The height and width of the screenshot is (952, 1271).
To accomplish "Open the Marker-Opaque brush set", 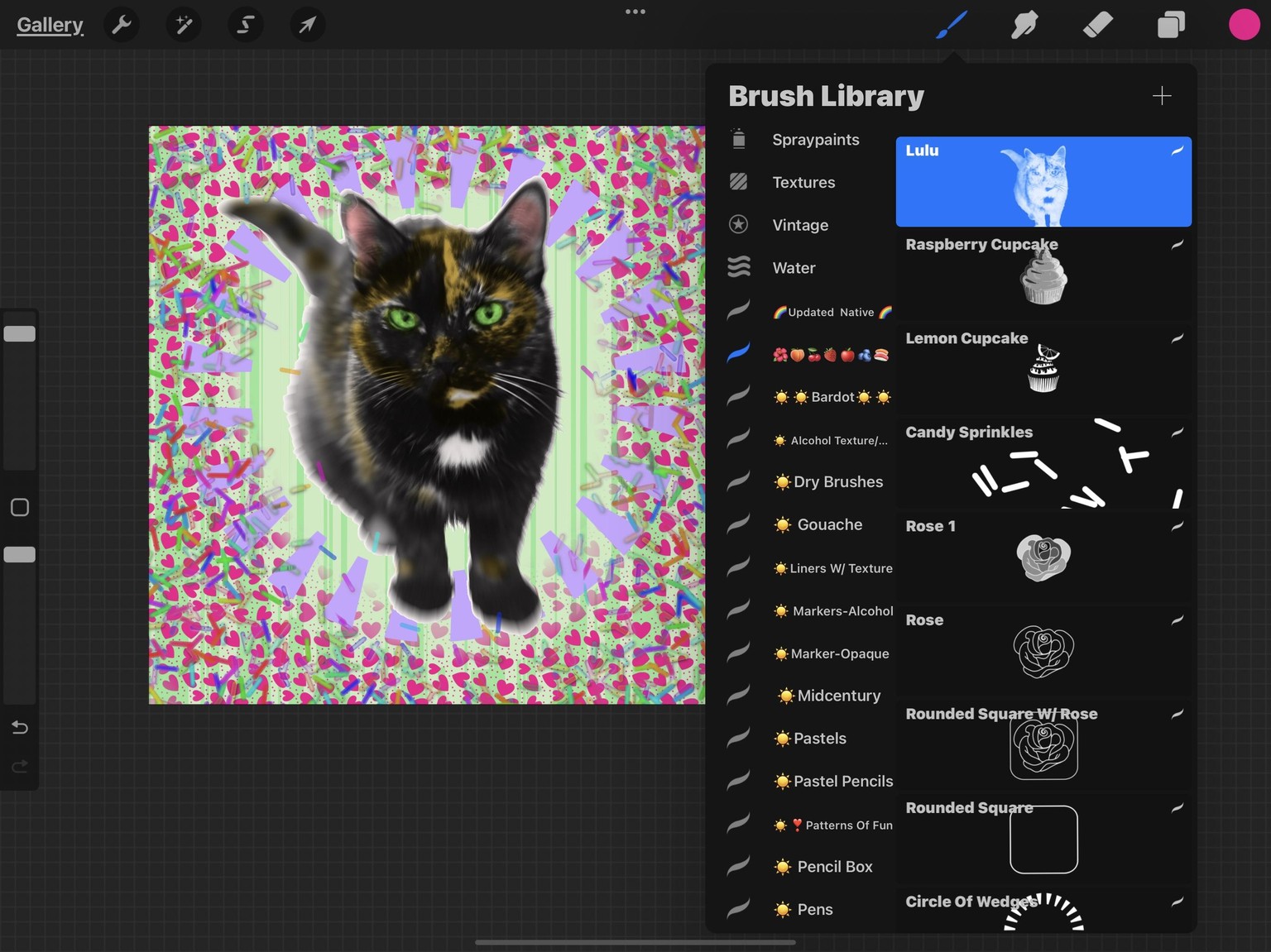I will (x=810, y=653).
